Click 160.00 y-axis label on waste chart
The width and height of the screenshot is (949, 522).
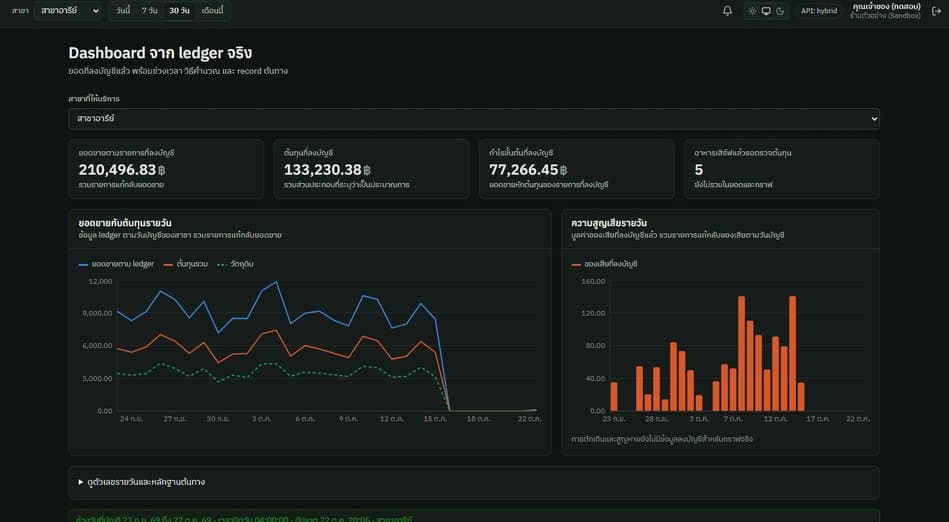click(x=593, y=282)
